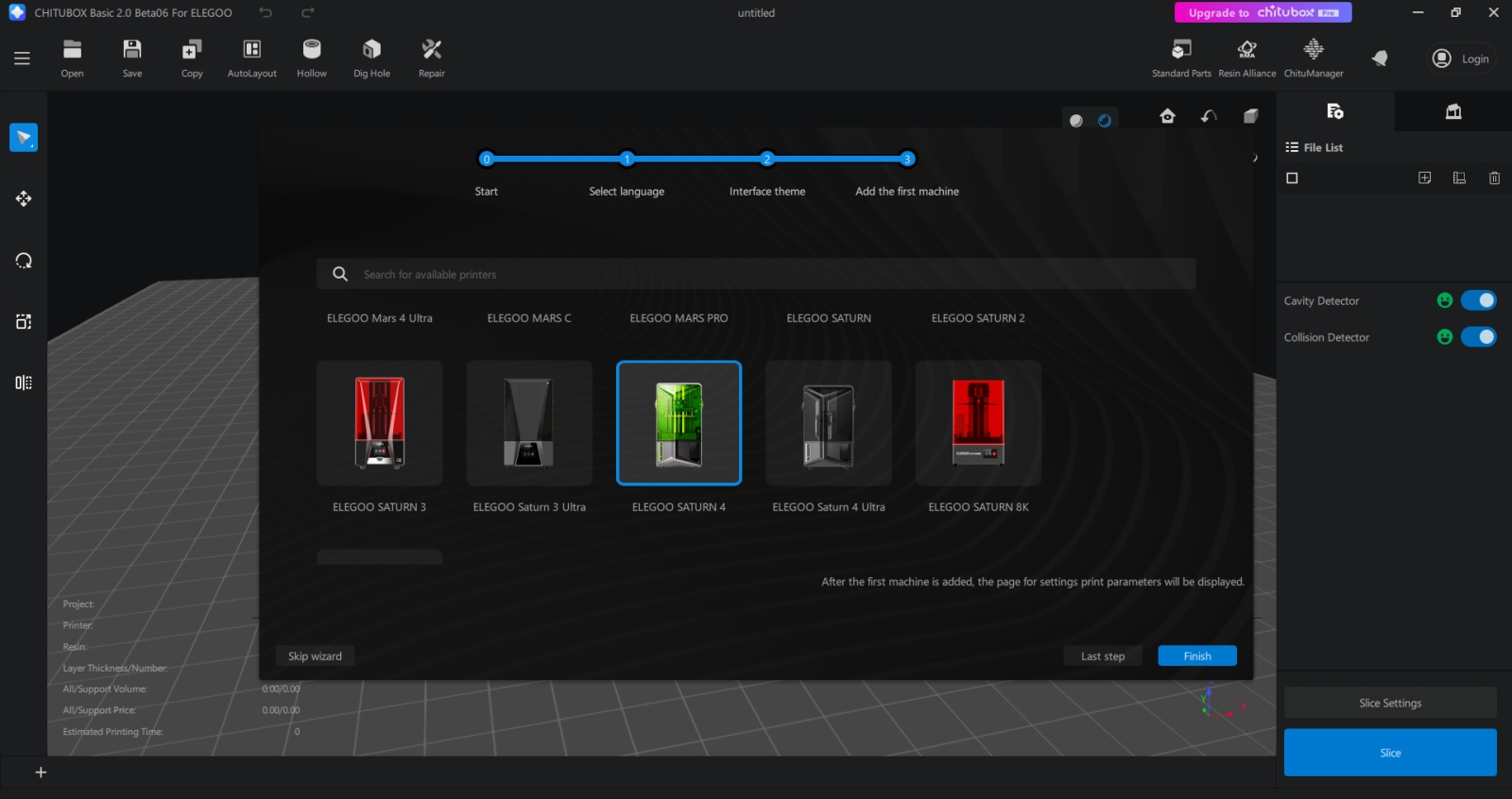Open the hamburger main menu
Image resolution: width=1512 pixels, height=799 pixels.
coord(22,59)
